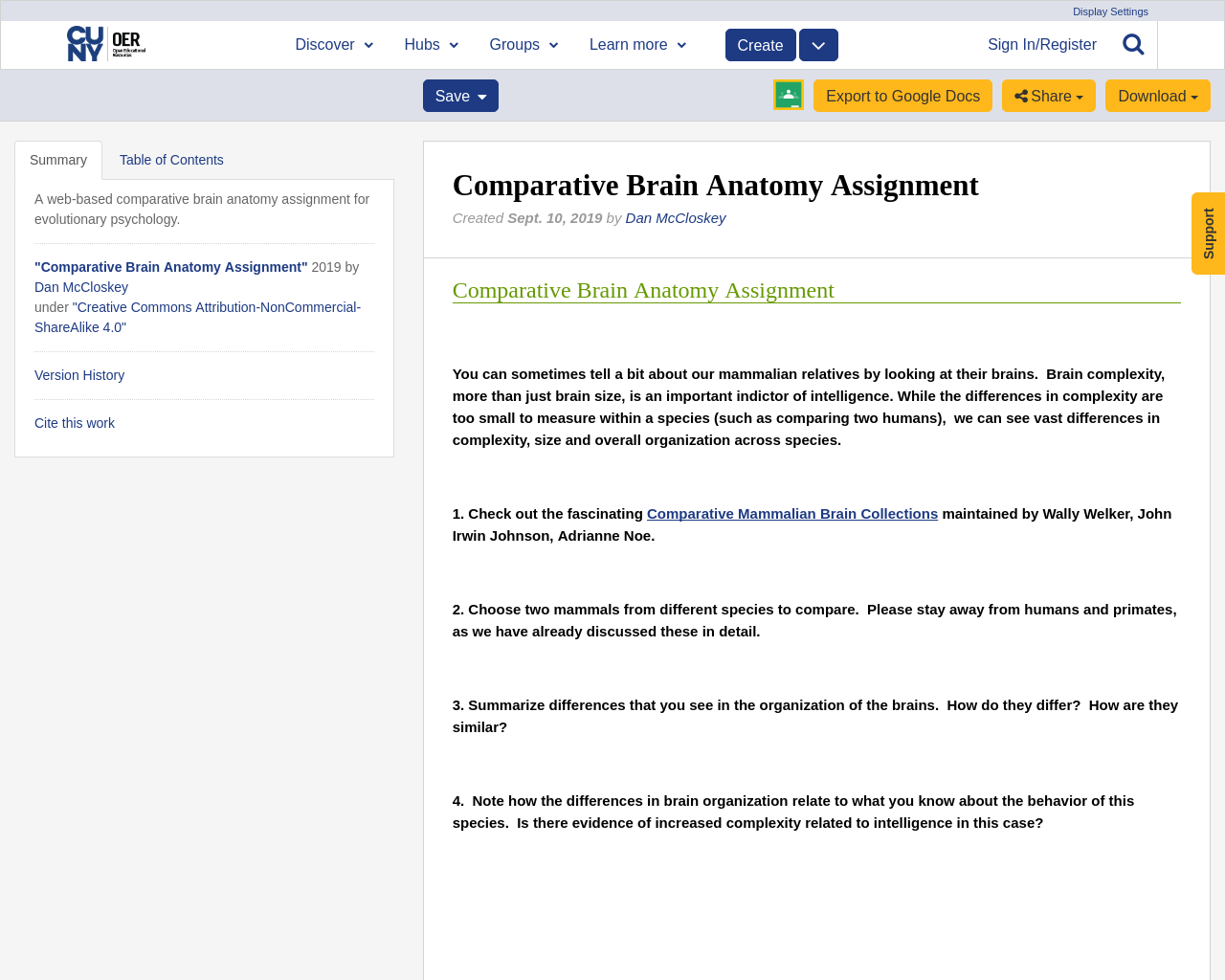Open the Download dropdown

click(x=1157, y=94)
